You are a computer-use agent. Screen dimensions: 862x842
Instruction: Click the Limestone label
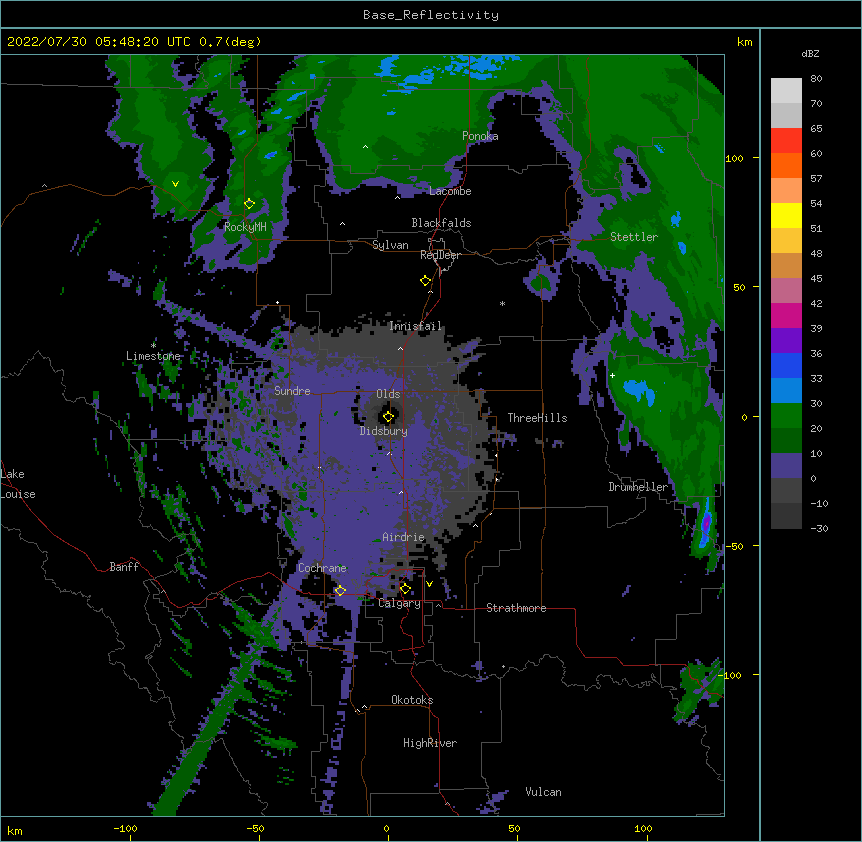pyautogui.click(x=153, y=356)
